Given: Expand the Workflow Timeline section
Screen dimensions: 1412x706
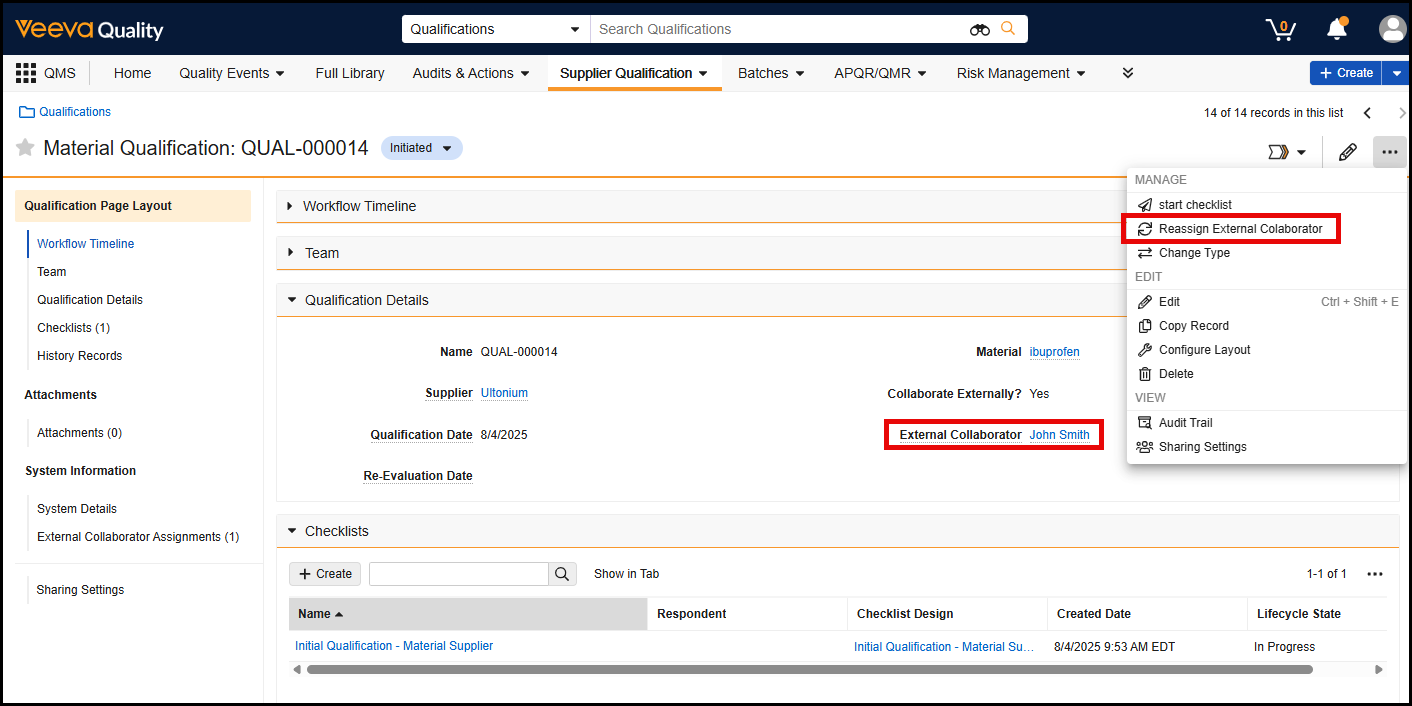Looking at the screenshot, I should coord(290,206).
